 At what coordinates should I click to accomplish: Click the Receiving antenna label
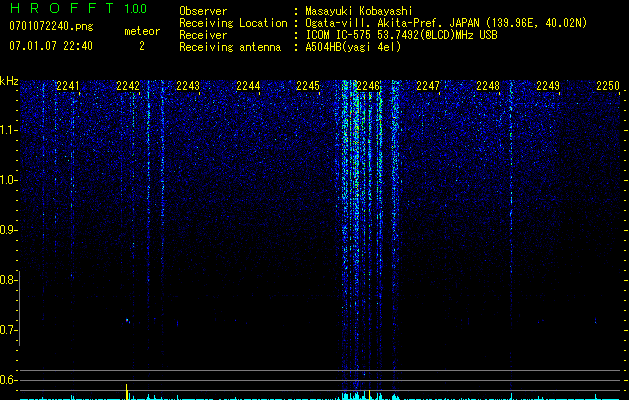click(230, 47)
